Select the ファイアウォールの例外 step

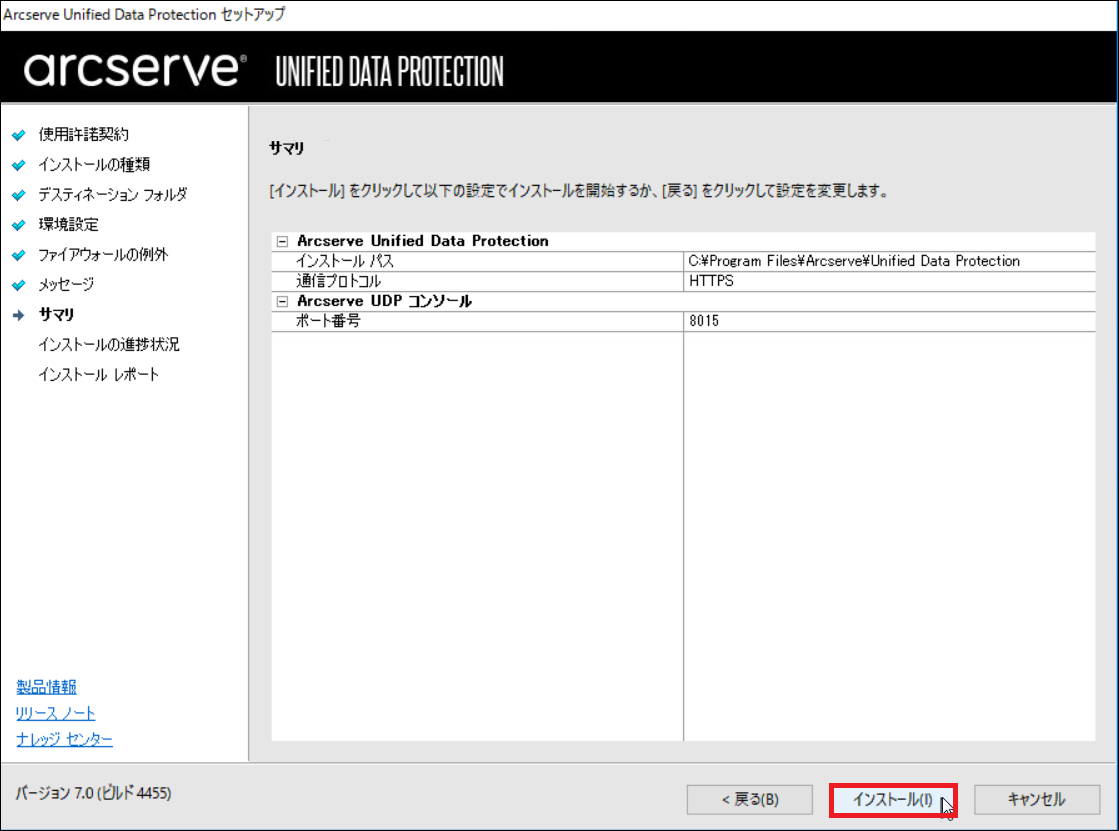pyautogui.click(x=103, y=254)
